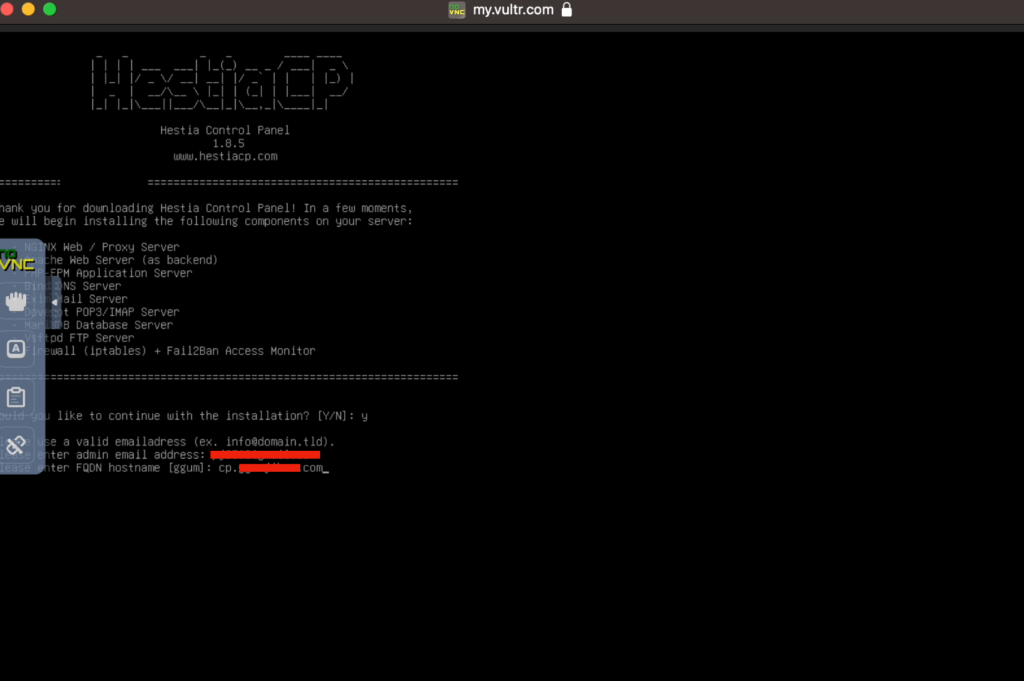Click the VNC favicon in the title bar
Screen dimensions: 1024x681
[456, 10]
